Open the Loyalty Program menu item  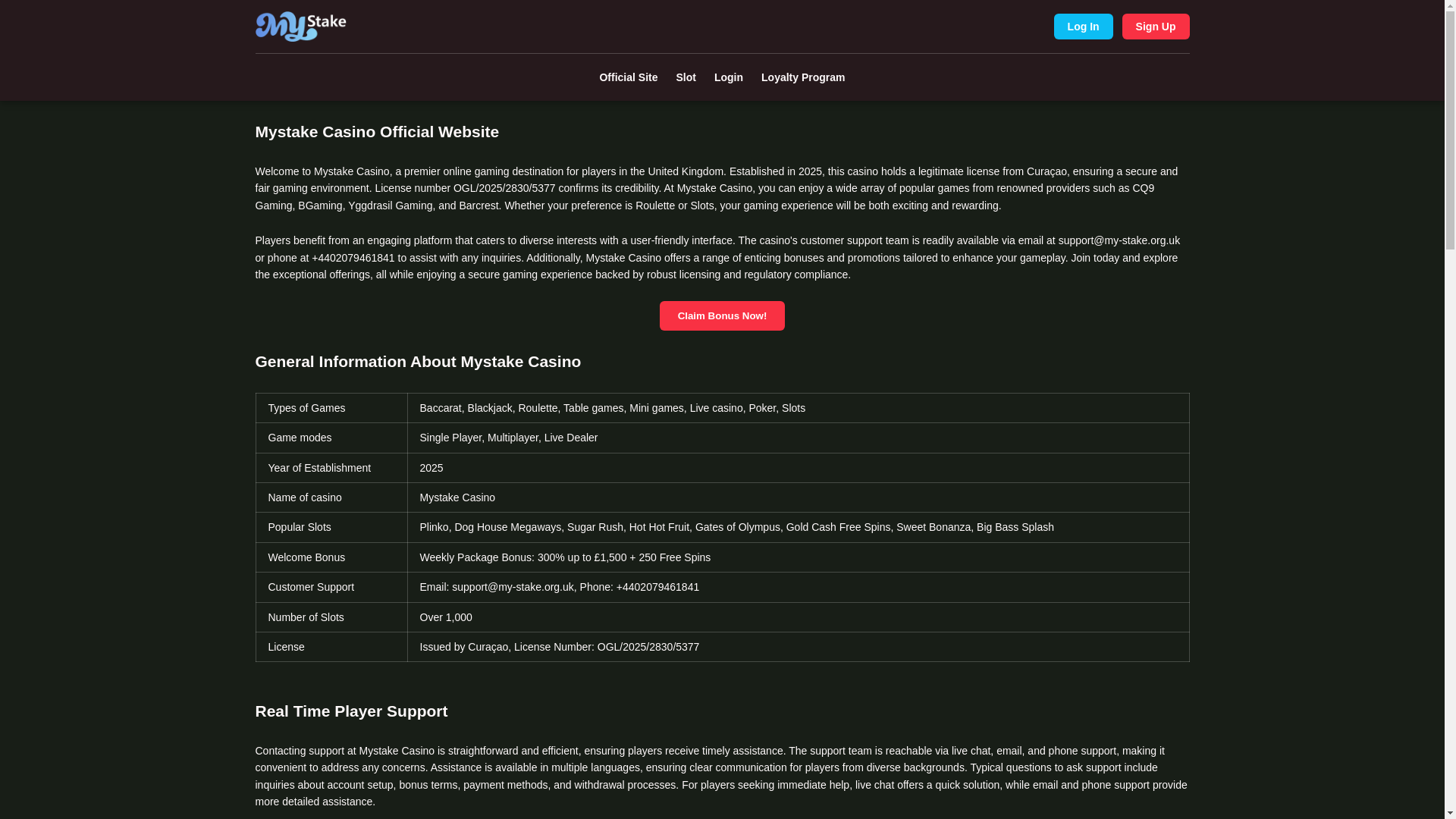[802, 77]
